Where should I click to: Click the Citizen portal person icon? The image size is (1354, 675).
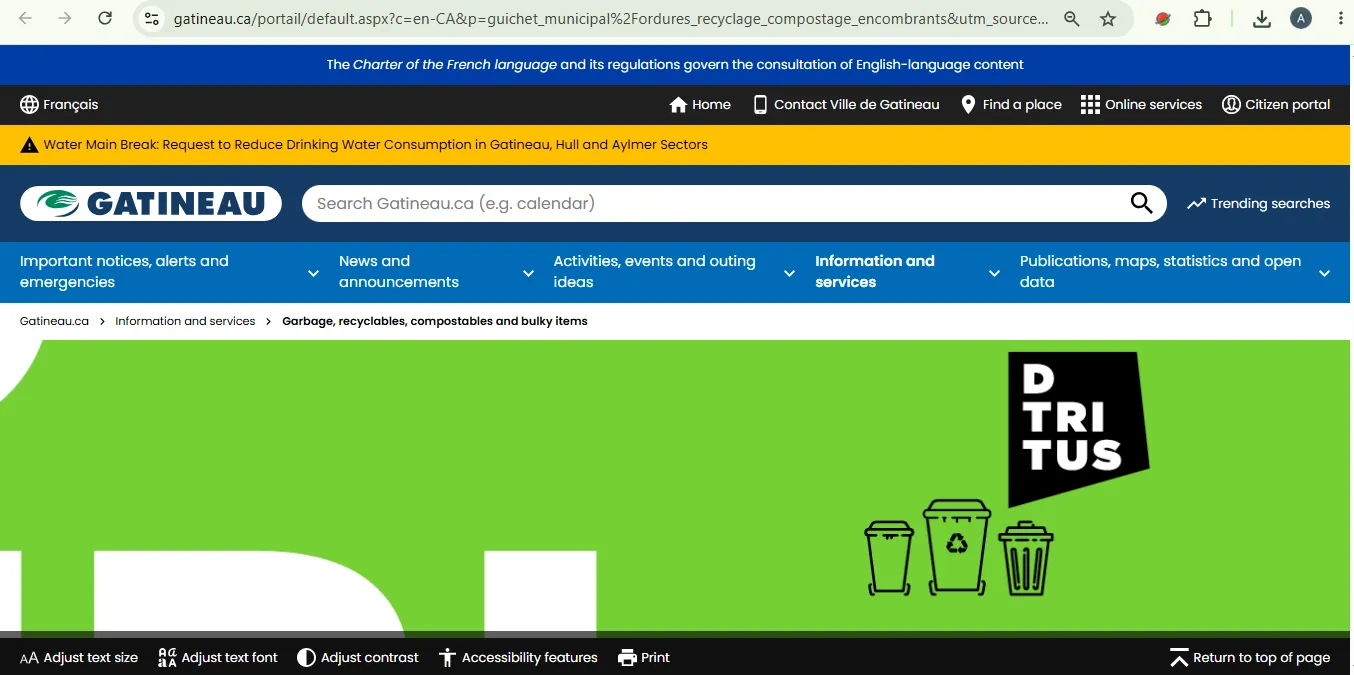(x=1231, y=105)
